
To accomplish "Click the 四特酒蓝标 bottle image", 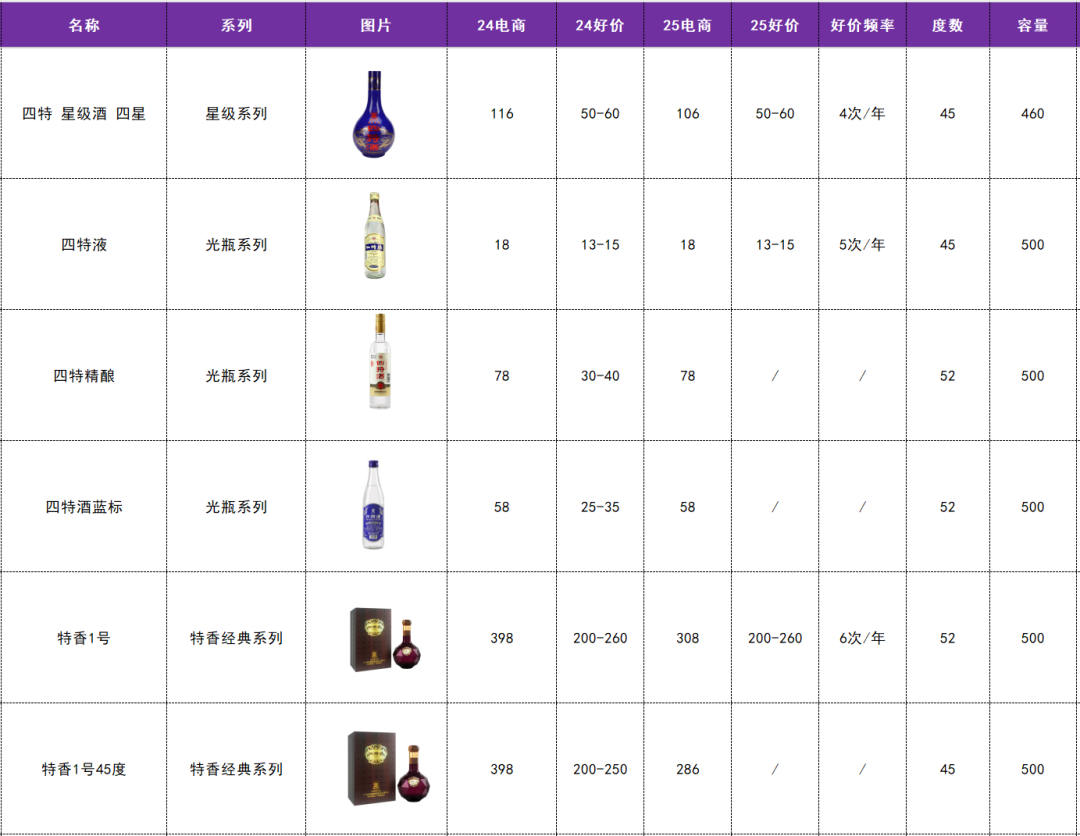I will pyautogui.click(x=373, y=505).
